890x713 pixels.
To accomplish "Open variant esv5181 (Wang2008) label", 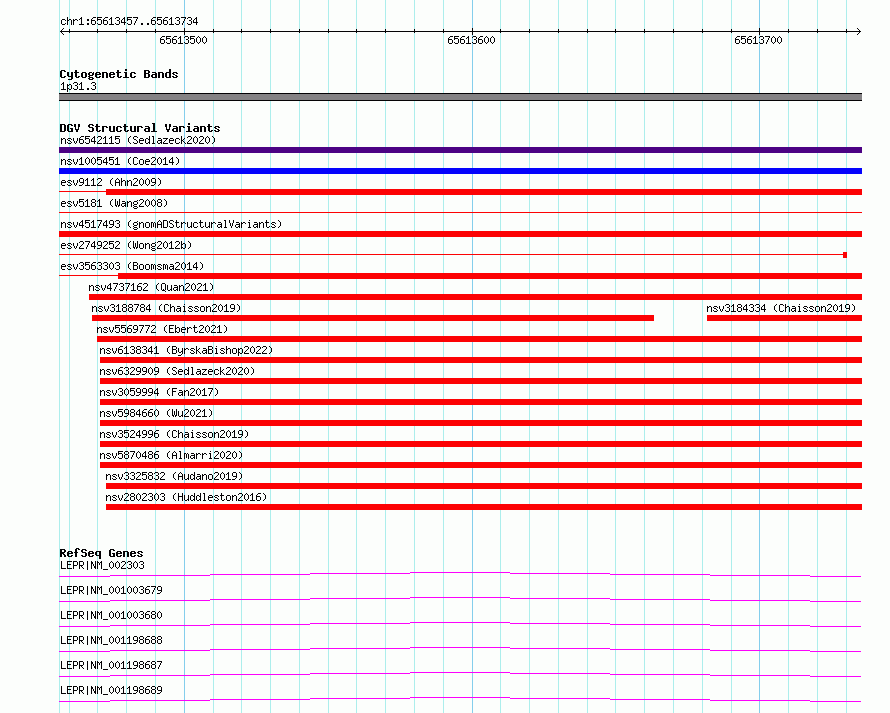I will tap(114, 203).
